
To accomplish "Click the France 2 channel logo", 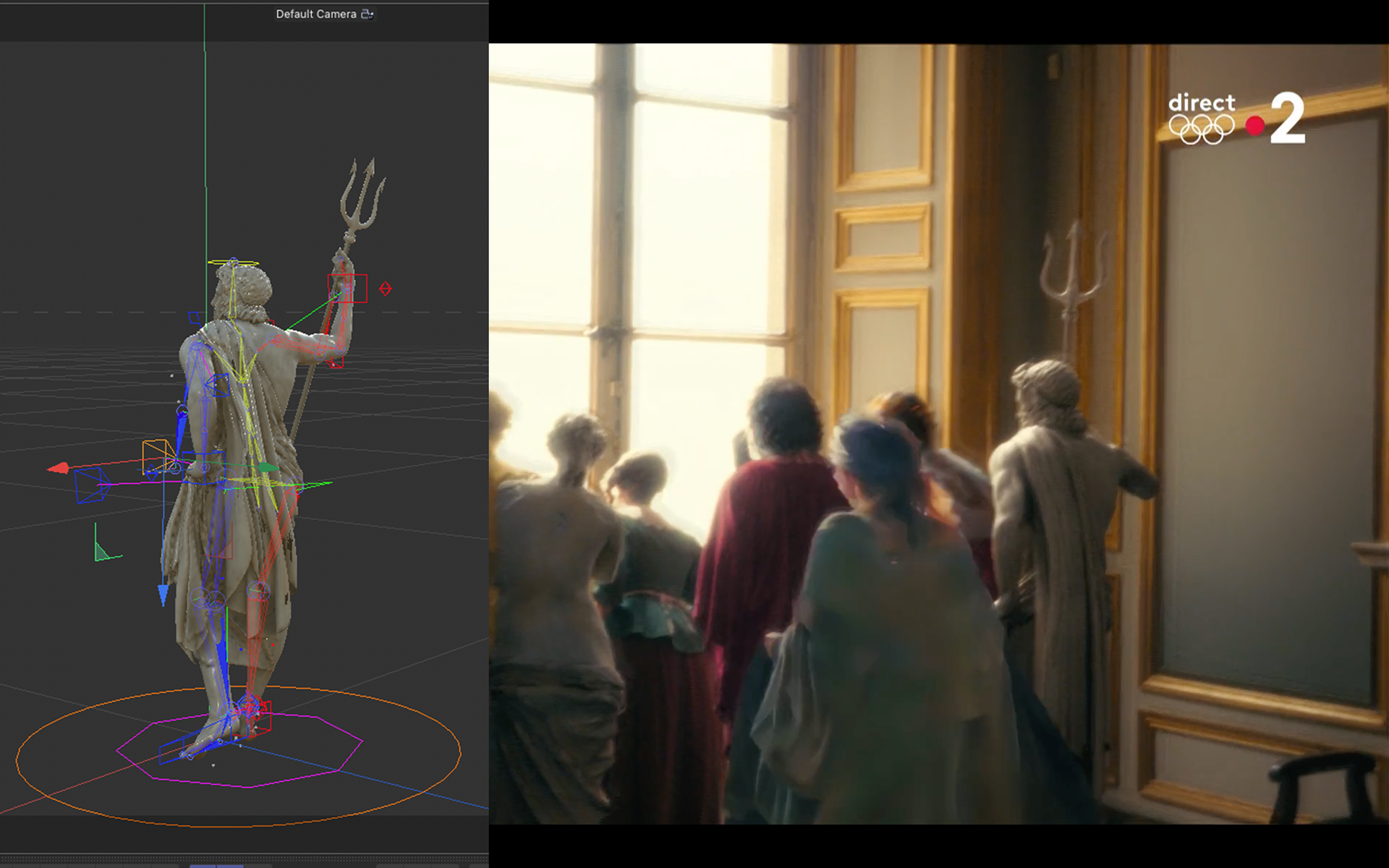I will [1286, 118].
